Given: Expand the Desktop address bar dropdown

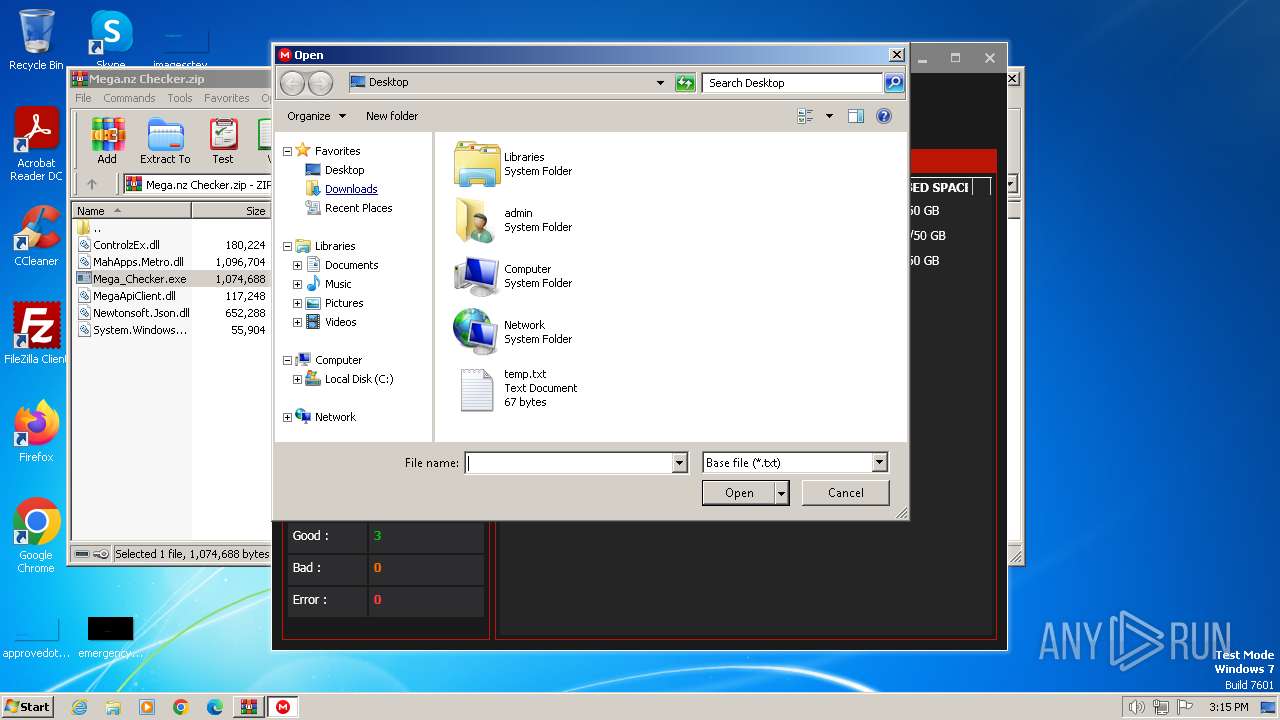Looking at the screenshot, I should click(660, 83).
